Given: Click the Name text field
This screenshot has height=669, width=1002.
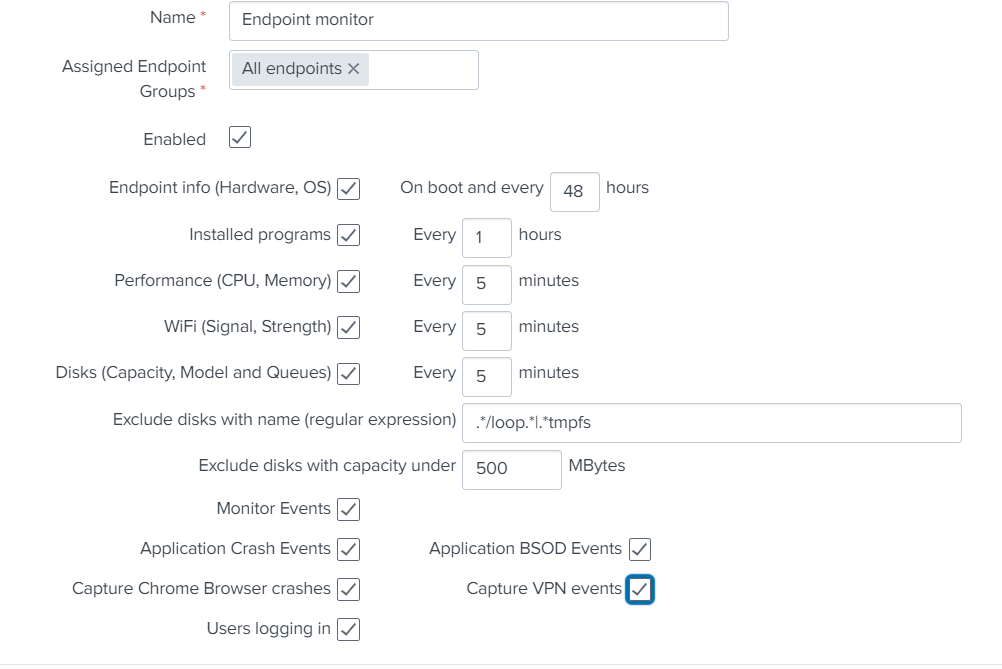Looking at the screenshot, I should pos(478,20).
